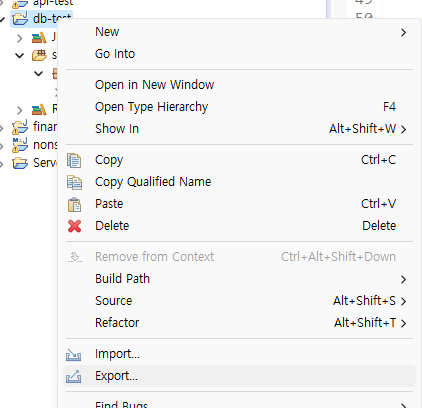
Task: Select the db-test project name
Action: click(52, 18)
